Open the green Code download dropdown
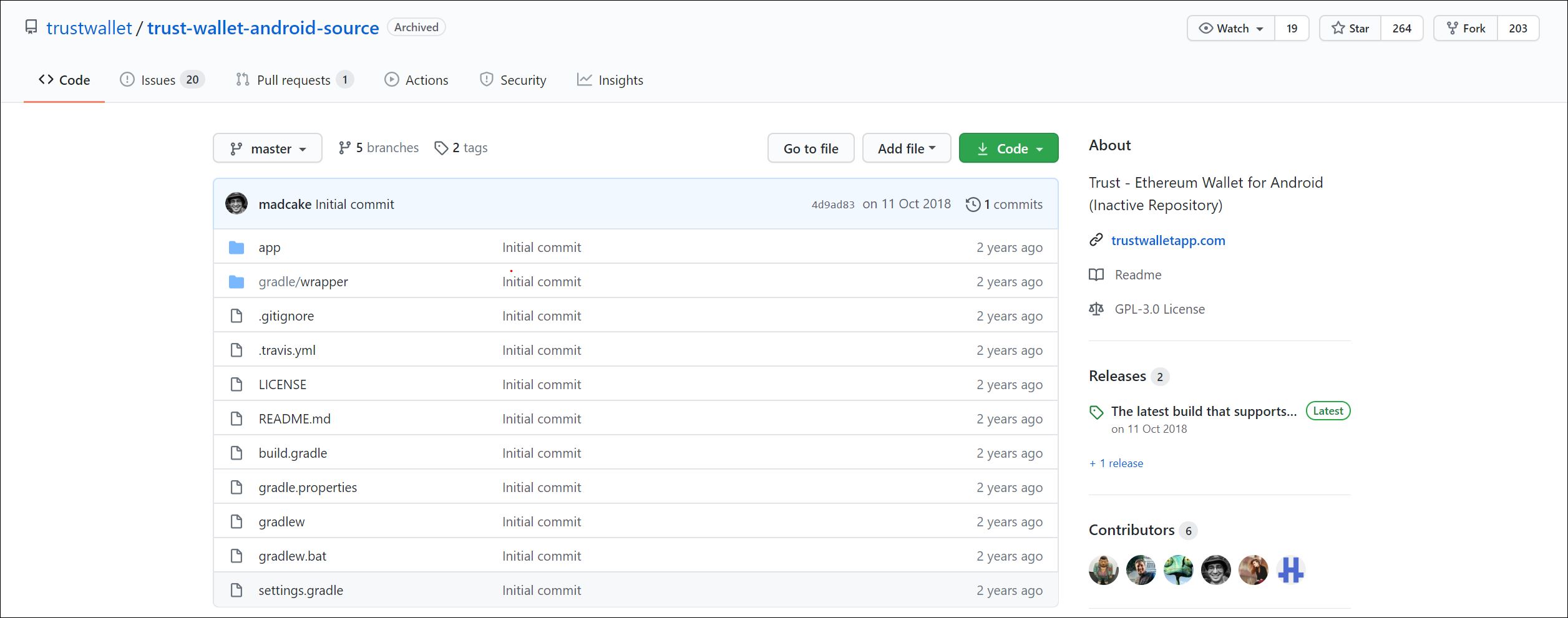This screenshot has width=1568, height=618. [x=1008, y=148]
